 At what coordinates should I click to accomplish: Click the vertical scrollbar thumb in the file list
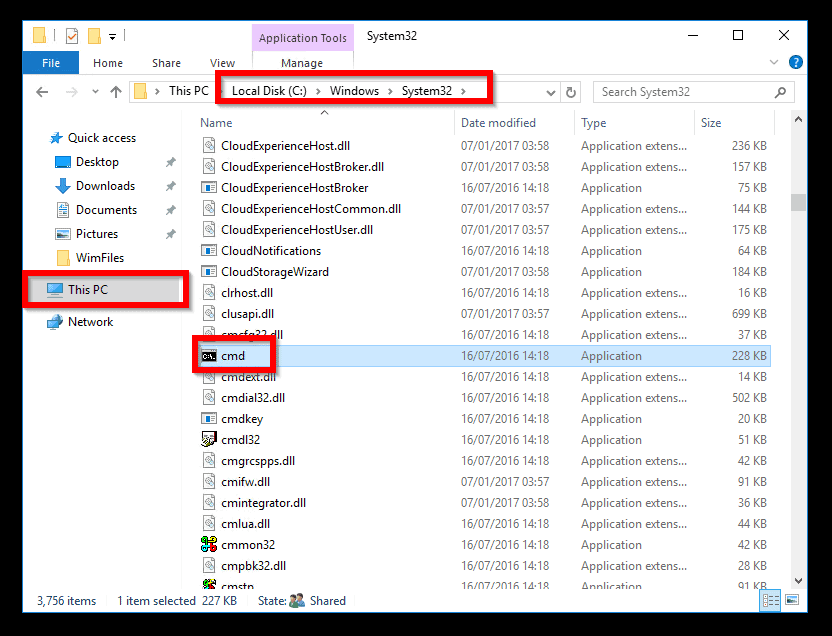[x=798, y=202]
